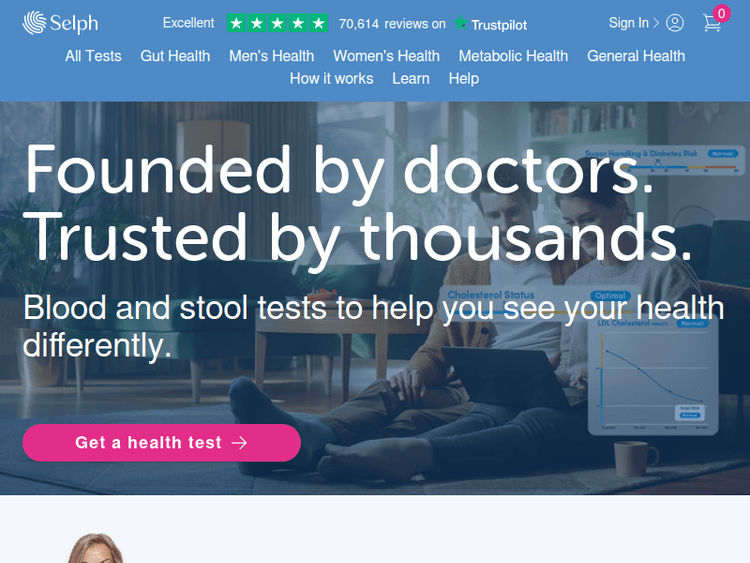This screenshot has height=563, width=750.
Task: Open General Health section
Action: tap(636, 56)
